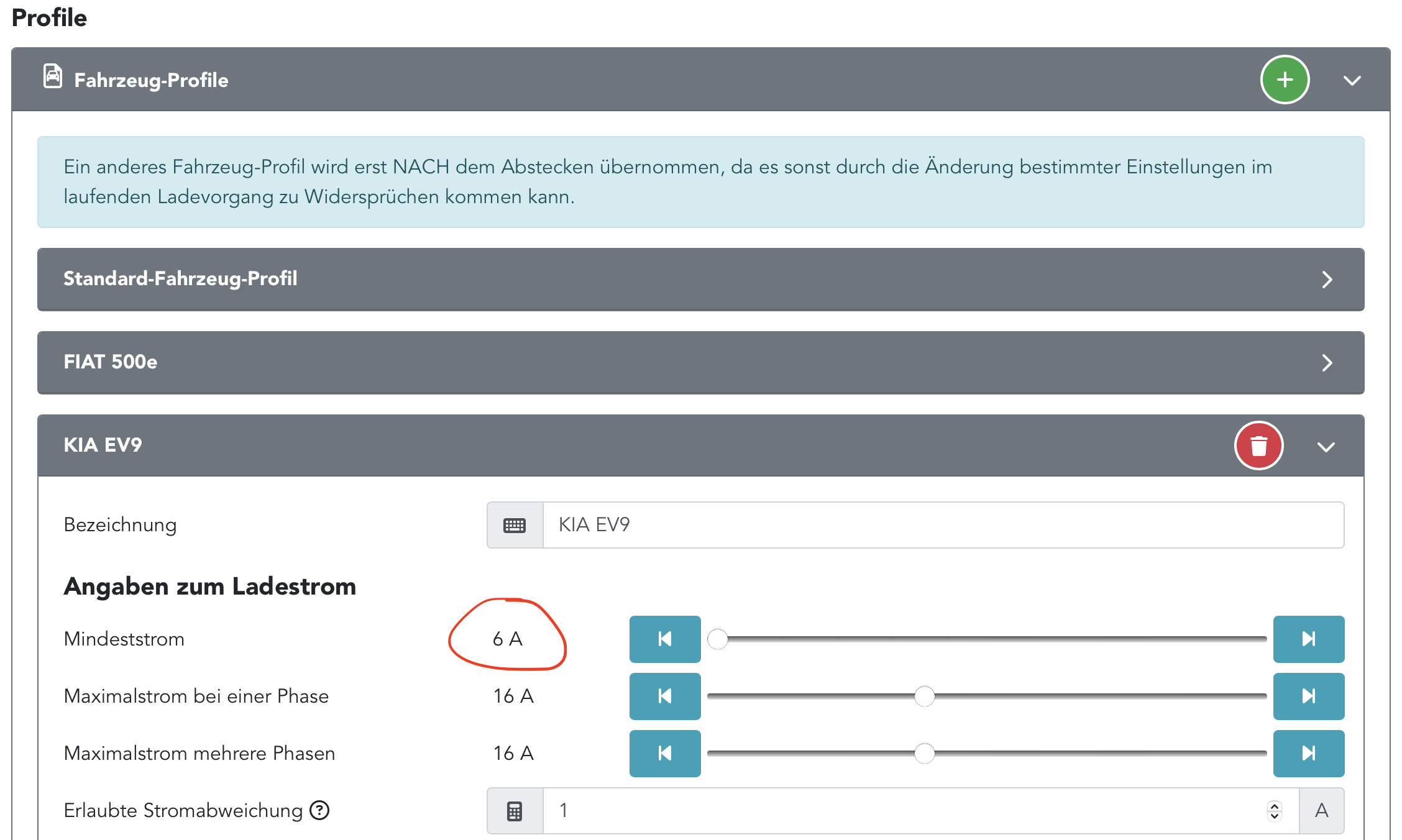Click the Mindeststrom slider handle
1402x840 pixels.
[x=718, y=639]
